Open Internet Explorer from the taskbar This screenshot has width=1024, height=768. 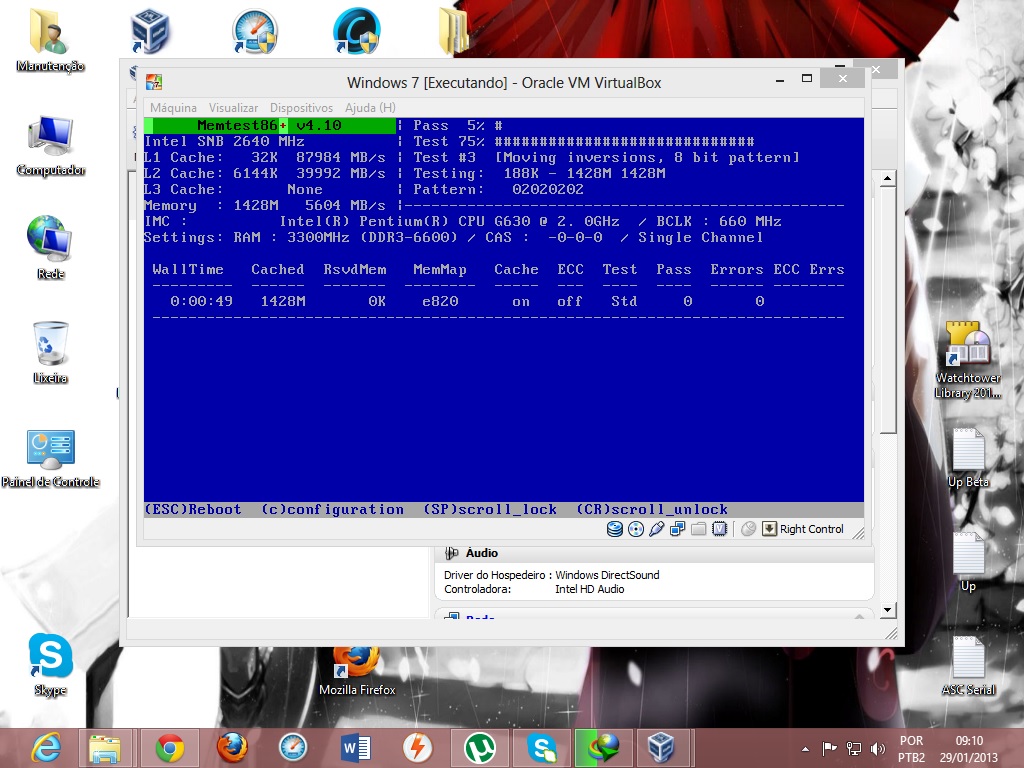pos(47,748)
